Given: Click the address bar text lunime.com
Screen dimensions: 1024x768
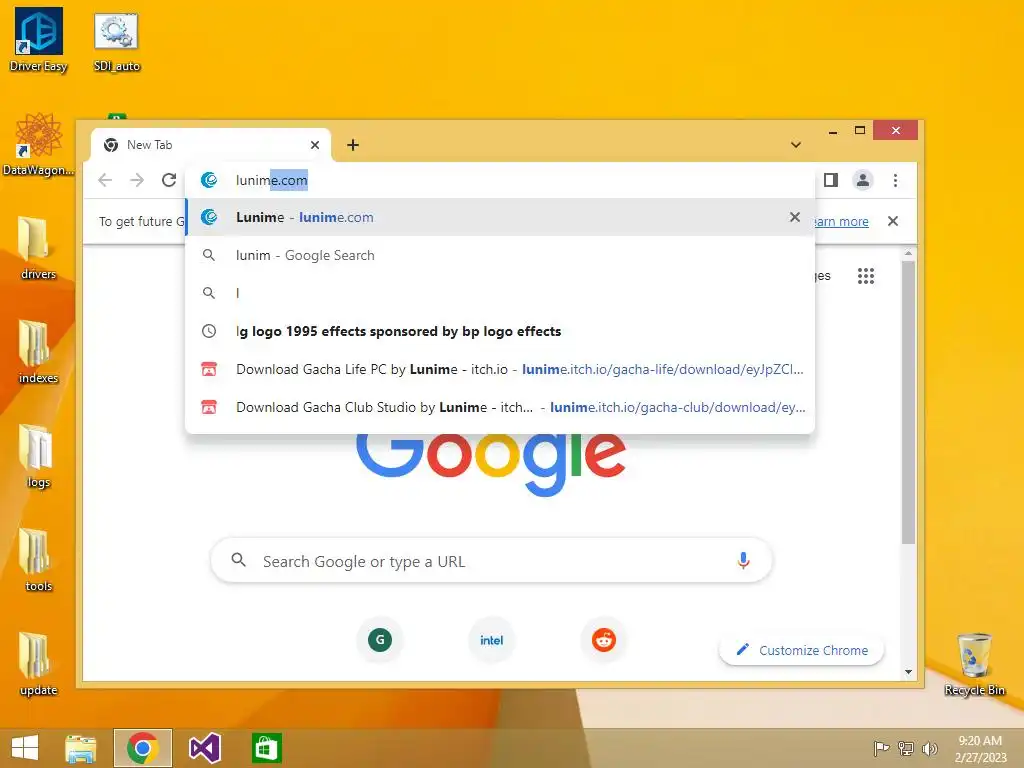Looking at the screenshot, I should point(272,180).
